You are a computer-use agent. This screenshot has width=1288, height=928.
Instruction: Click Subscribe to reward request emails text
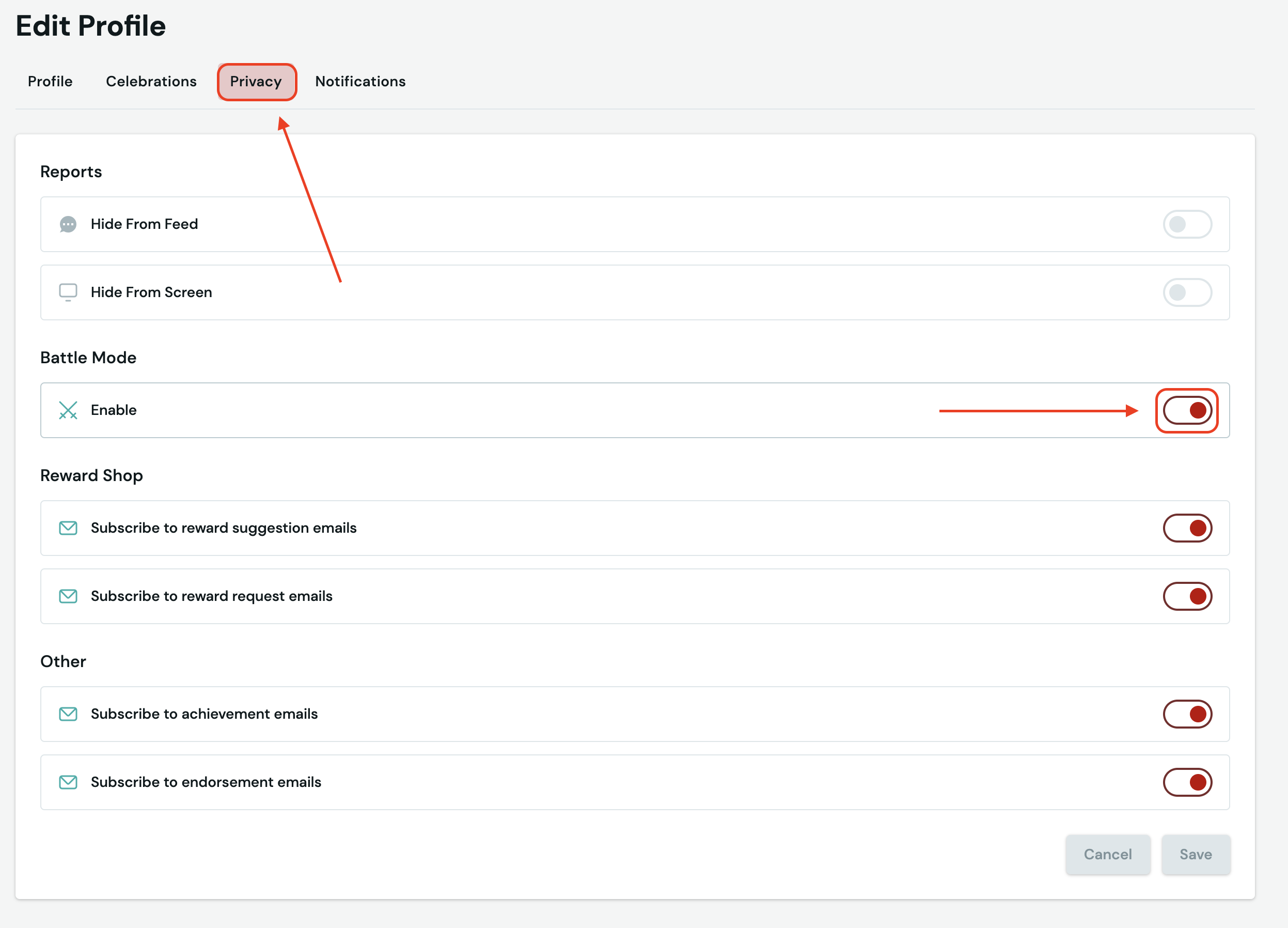pyautogui.click(x=211, y=596)
